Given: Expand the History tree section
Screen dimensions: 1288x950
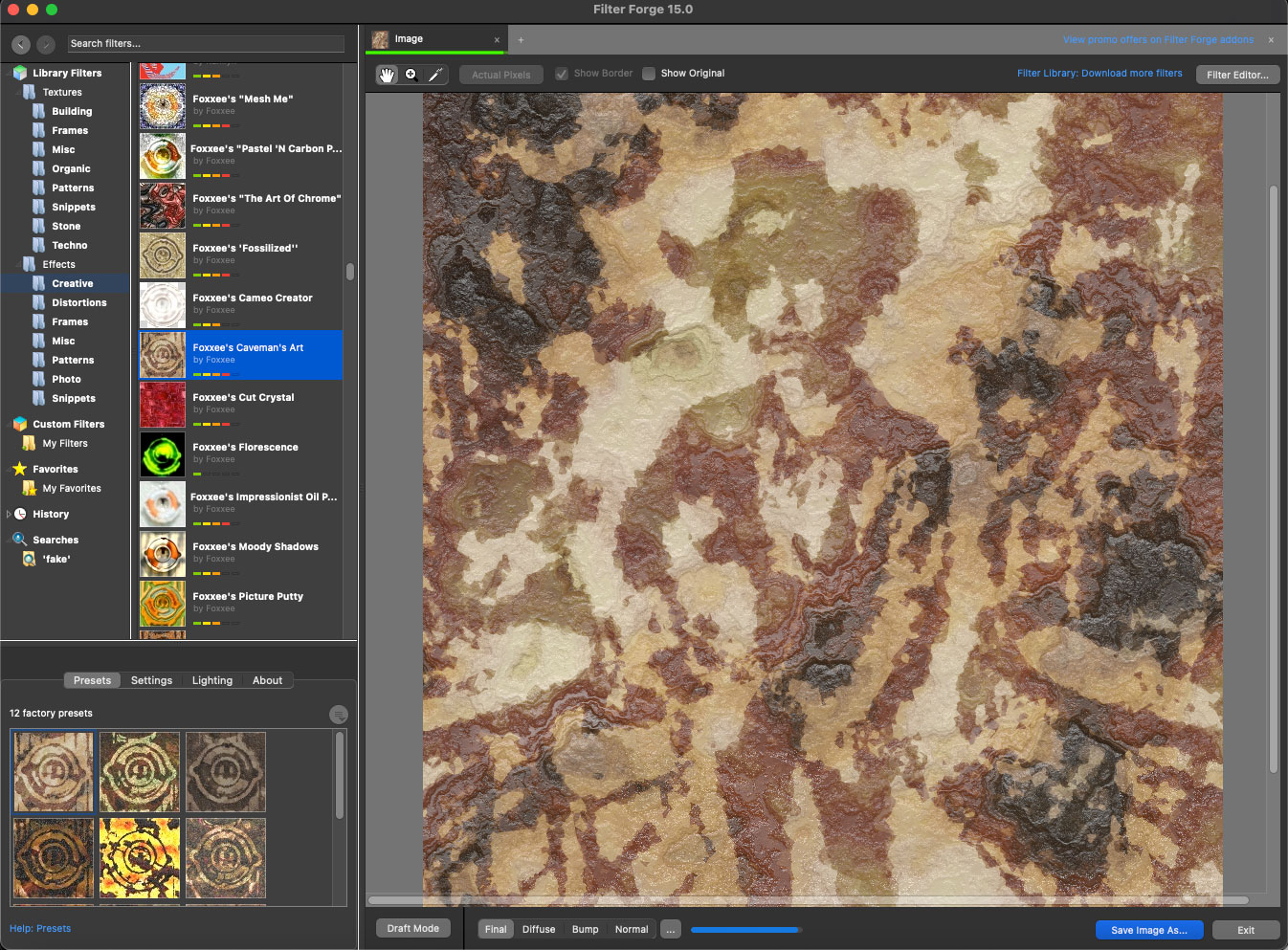Looking at the screenshot, I should point(9,514).
